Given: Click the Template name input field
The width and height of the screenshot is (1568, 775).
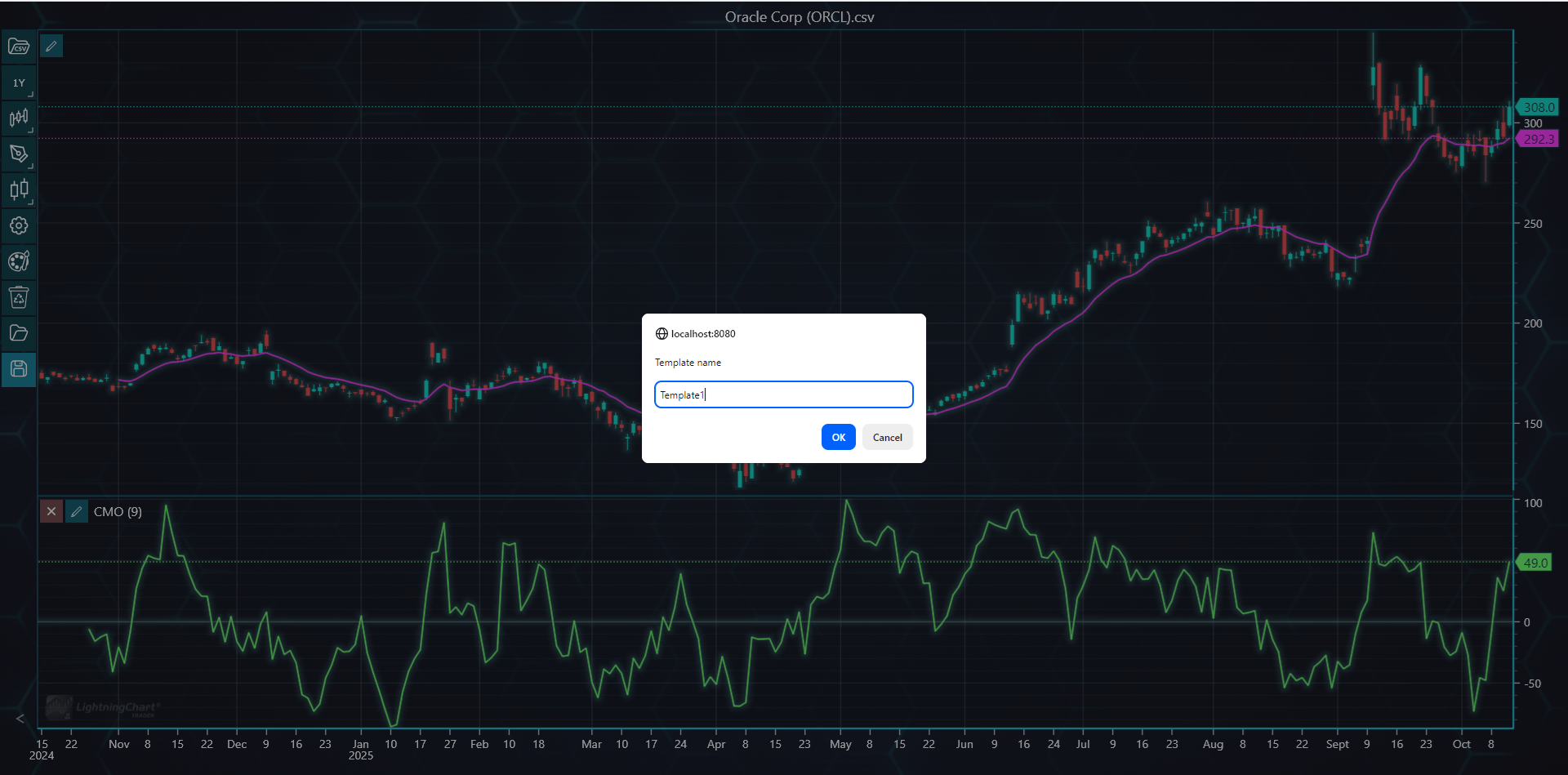Looking at the screenshot, I should [x=784, y=394].
